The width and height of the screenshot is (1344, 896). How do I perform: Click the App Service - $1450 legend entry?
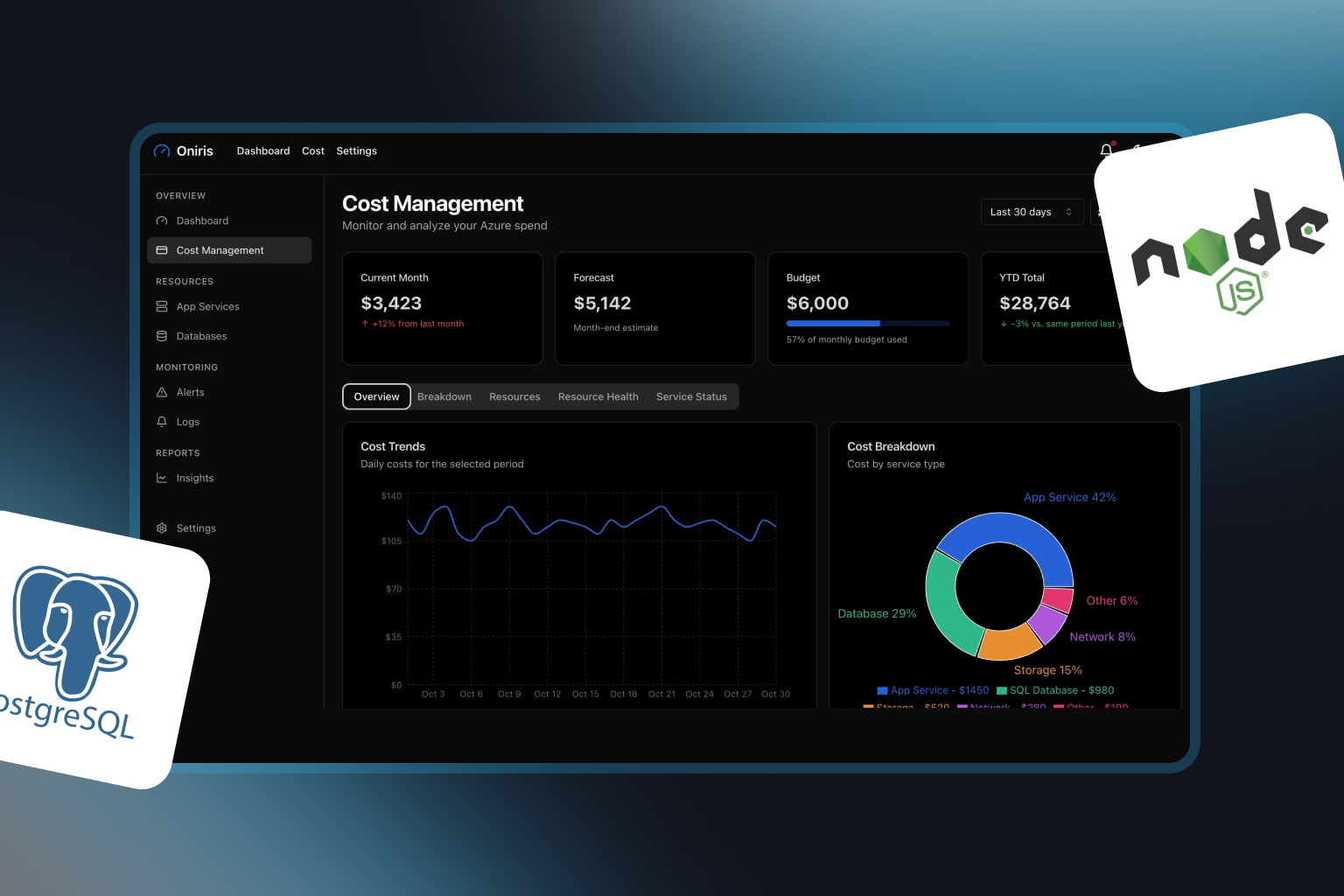click(x=933, y=690)
